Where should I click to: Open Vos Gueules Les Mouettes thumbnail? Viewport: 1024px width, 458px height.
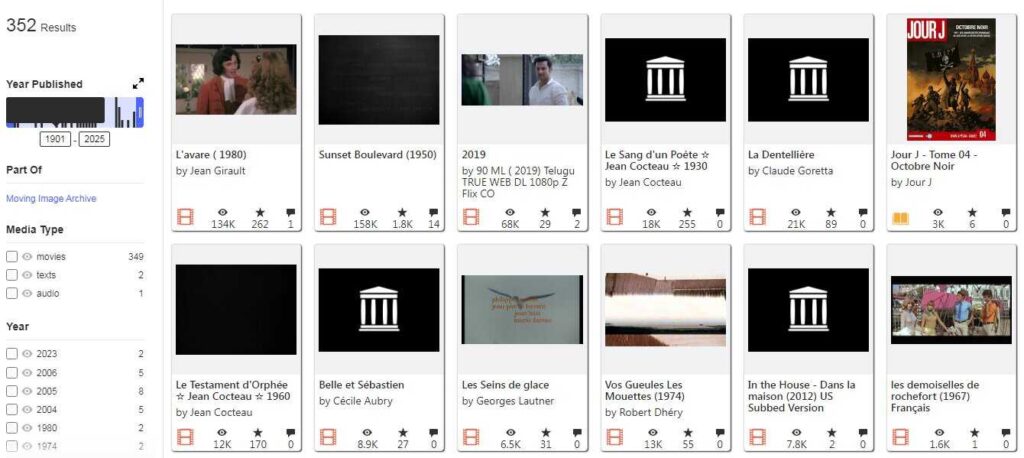click(x=665, y=310)
